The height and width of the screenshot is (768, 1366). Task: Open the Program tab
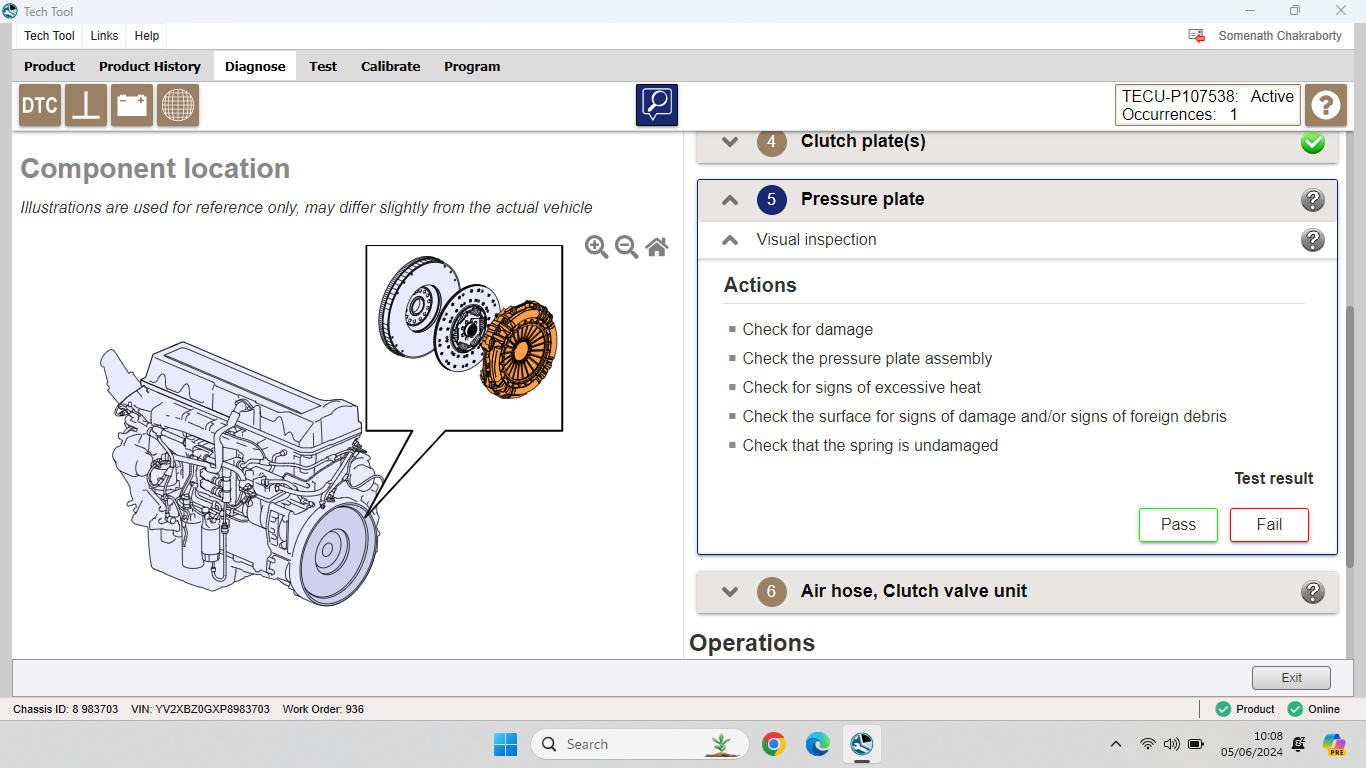tap(472, 66)
